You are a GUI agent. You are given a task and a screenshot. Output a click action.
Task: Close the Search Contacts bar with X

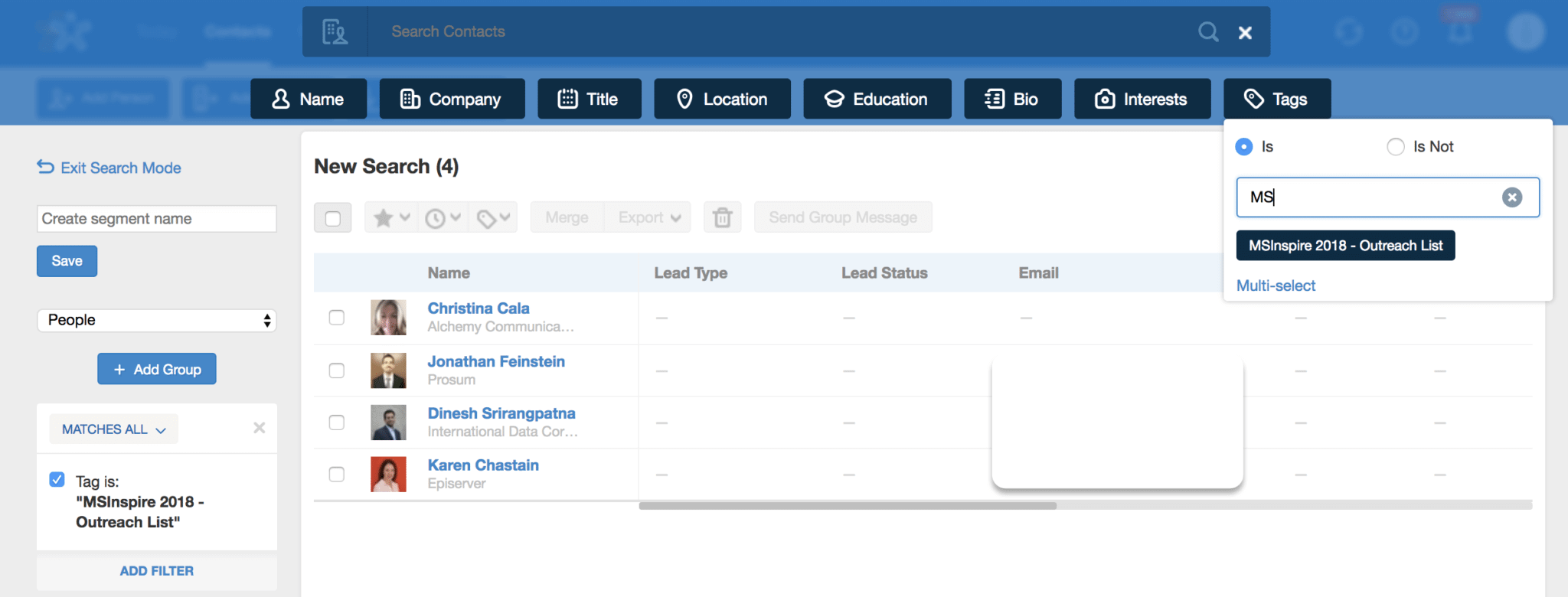pyautogui.click(x=1245, y=33)
